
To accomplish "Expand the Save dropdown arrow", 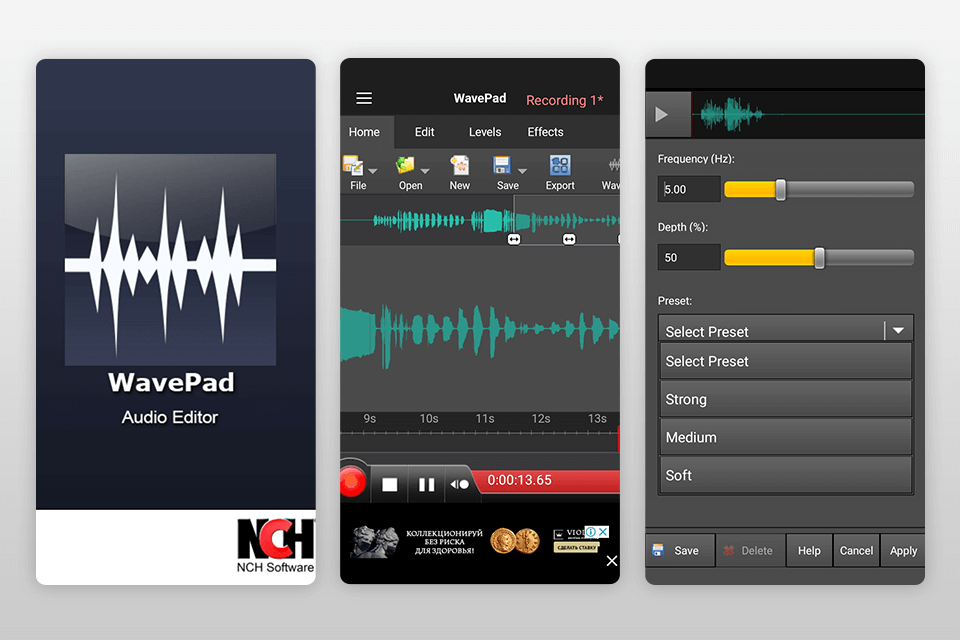I will (523, 172).
